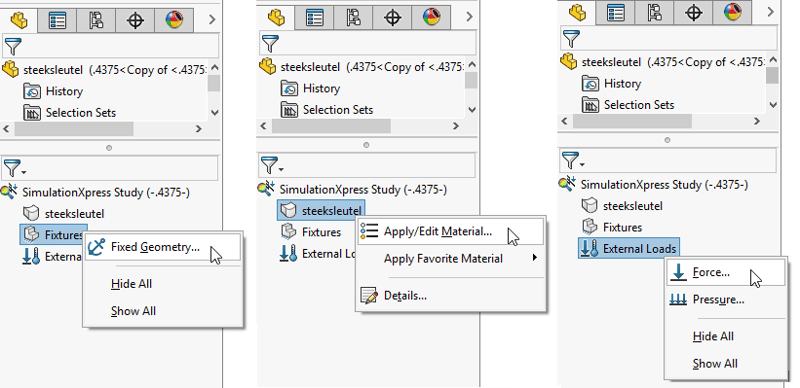Image resolution: width=800 pixels, height=388 pixels.
Task: Open FeatureManager tab in the Force menu panel
Action: (577, 12)
